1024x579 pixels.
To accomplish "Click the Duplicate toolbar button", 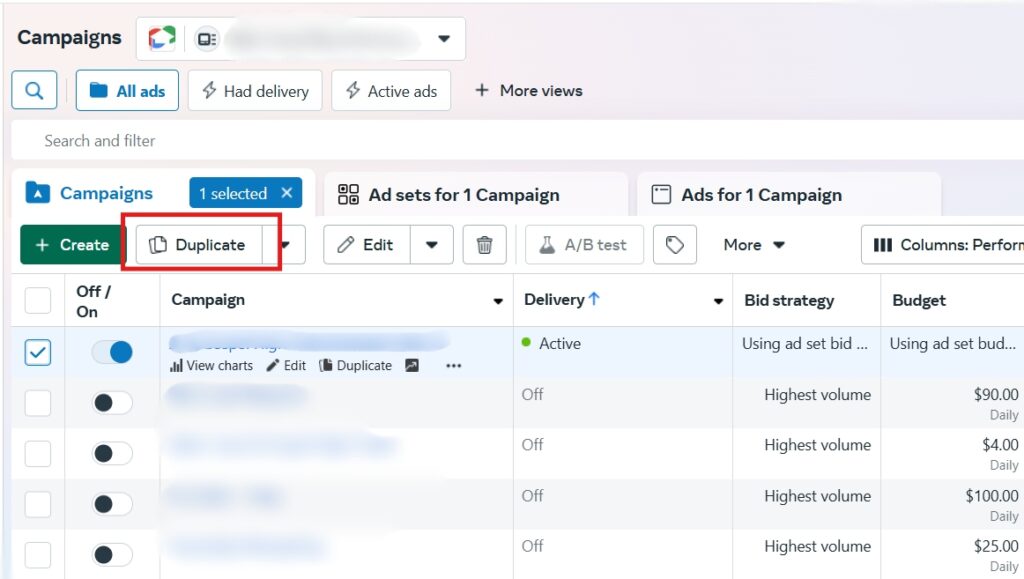I will click(x=199, y=245).
